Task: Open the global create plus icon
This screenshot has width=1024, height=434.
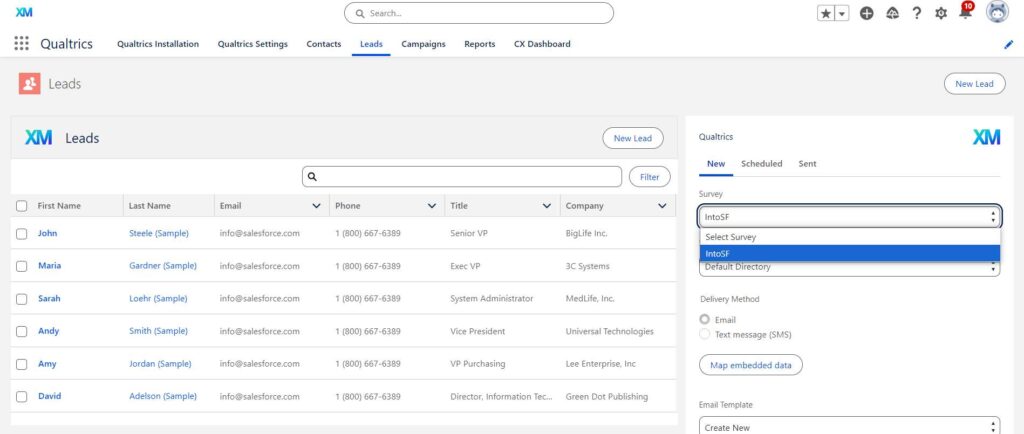Action: click(866, 13)
